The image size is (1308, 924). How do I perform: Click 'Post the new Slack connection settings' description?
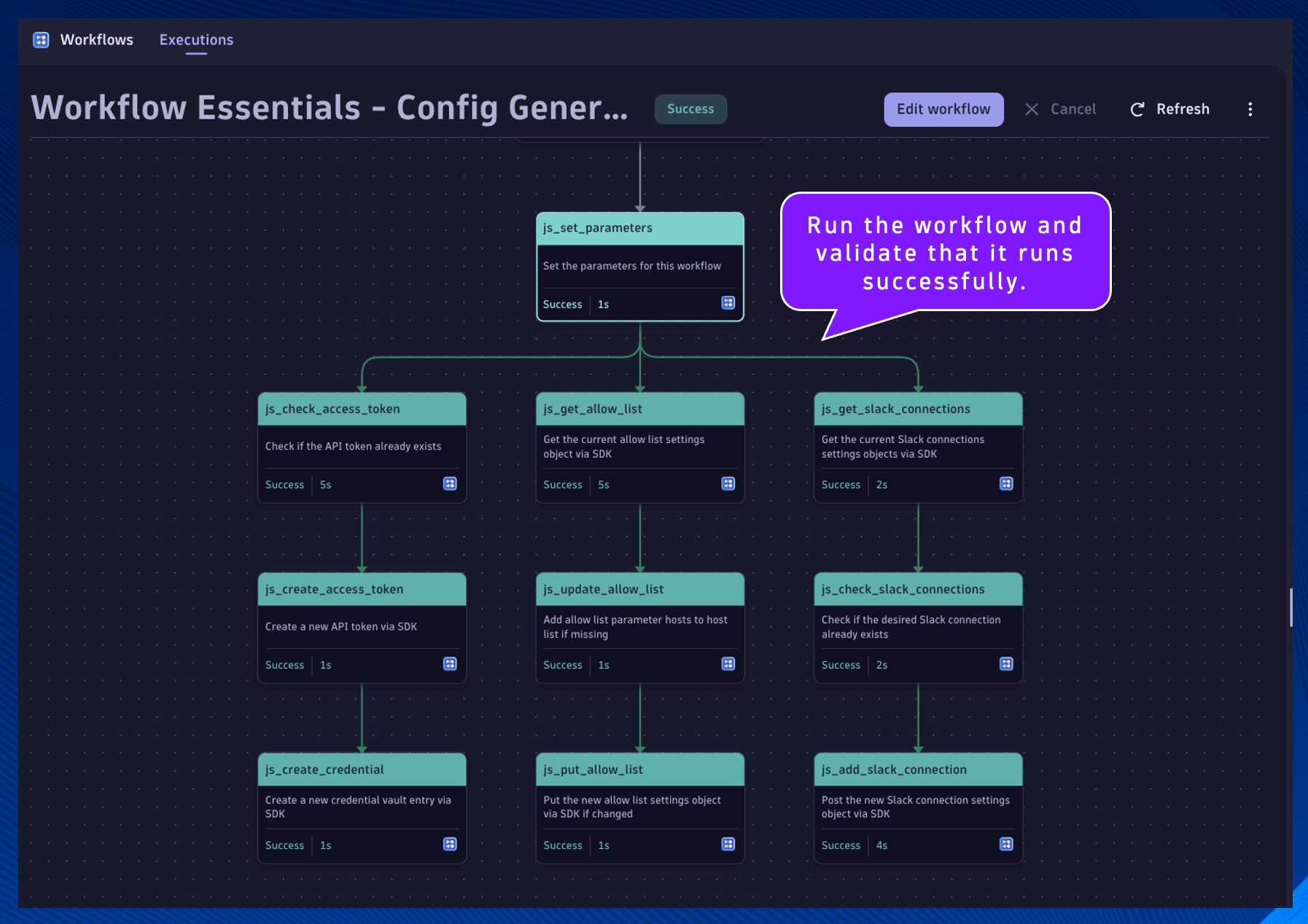click(x=915, y=807)
